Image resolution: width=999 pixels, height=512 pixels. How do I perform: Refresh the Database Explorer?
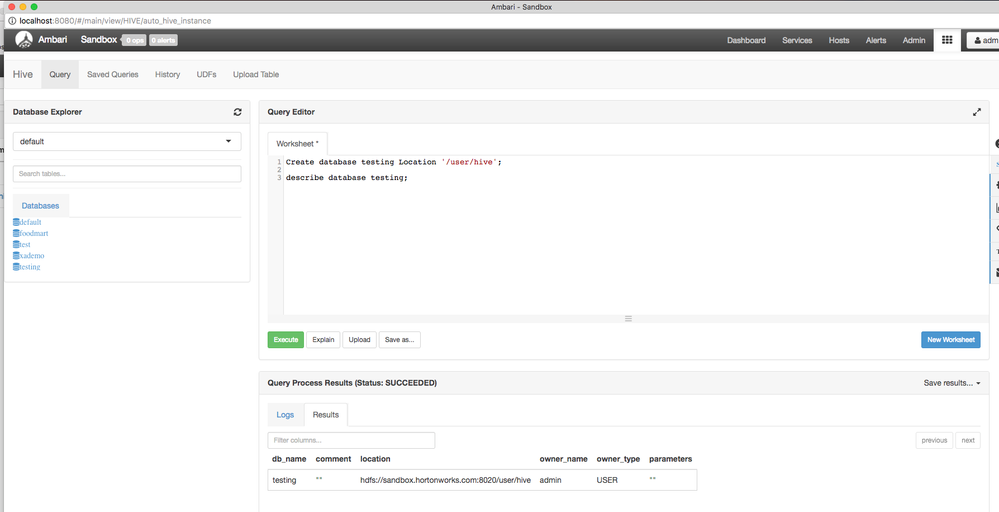(x=237, y=113)
